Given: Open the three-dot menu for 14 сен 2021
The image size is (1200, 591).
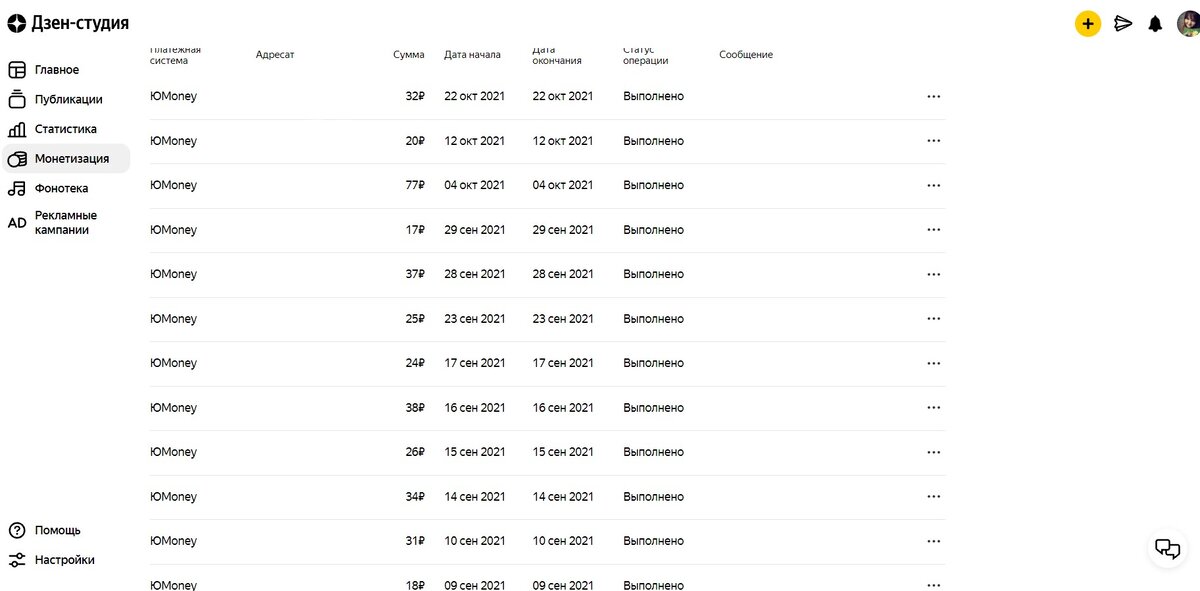Looking at the screenshot, I should pos(934,497).
